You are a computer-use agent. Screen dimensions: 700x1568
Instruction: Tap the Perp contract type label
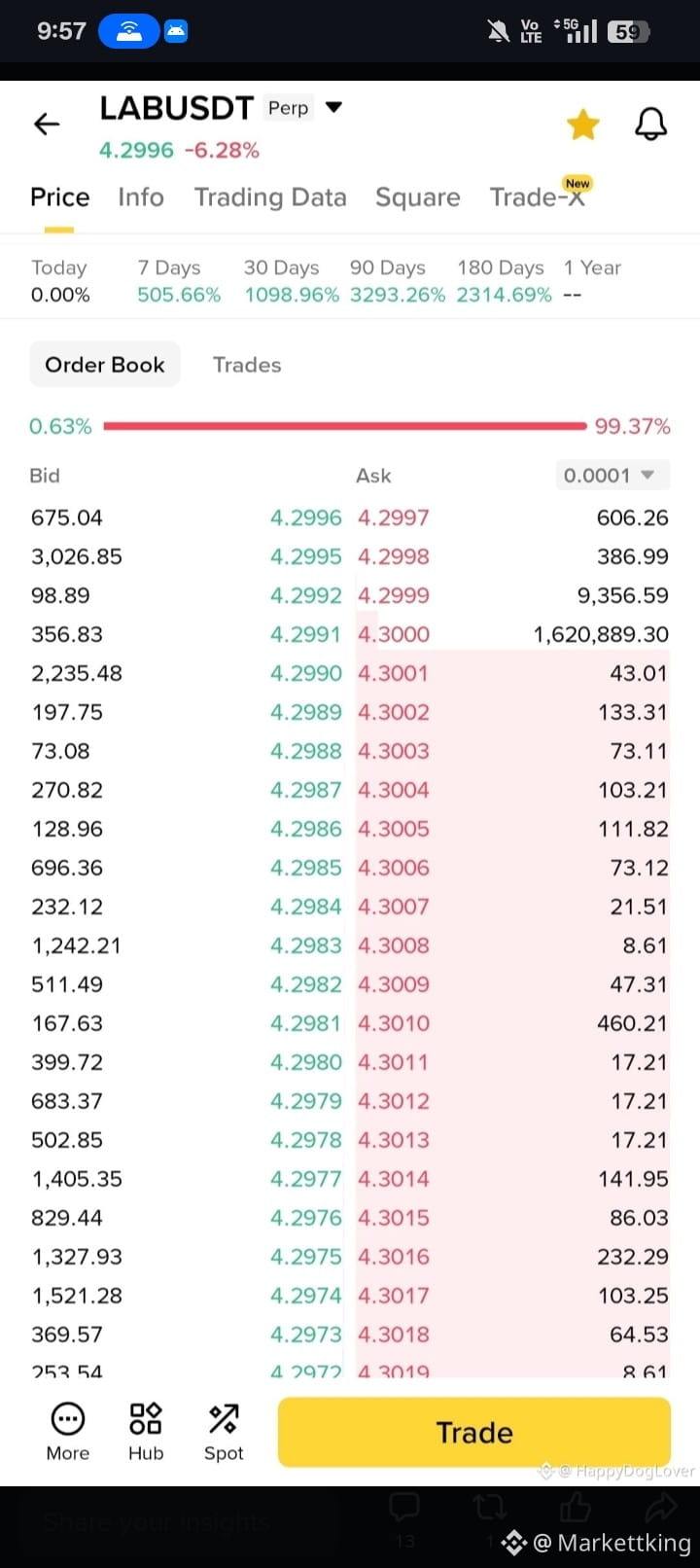(289, 108)
